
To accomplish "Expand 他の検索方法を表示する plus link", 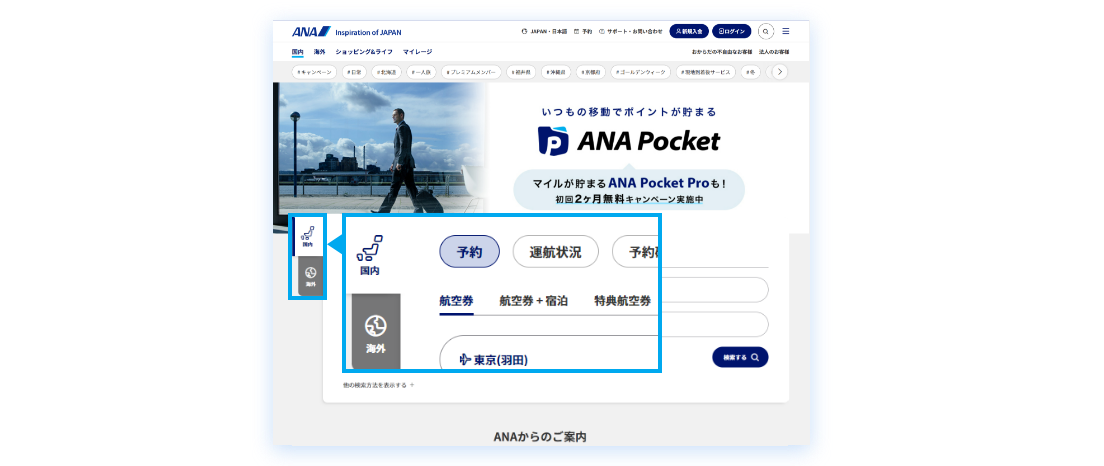I will coord(378,385).
